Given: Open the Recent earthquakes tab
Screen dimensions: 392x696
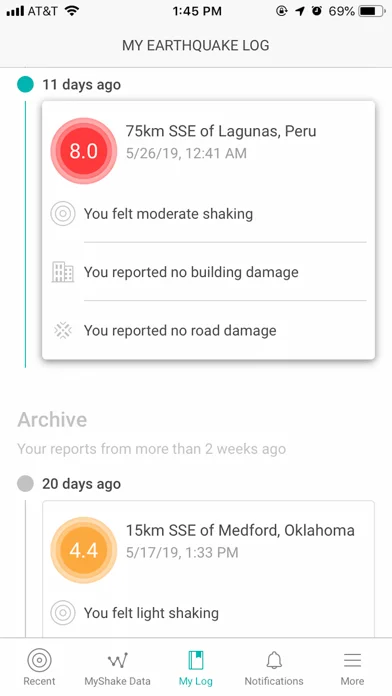Looking at the screenshot, I should [x=39, y=667].
